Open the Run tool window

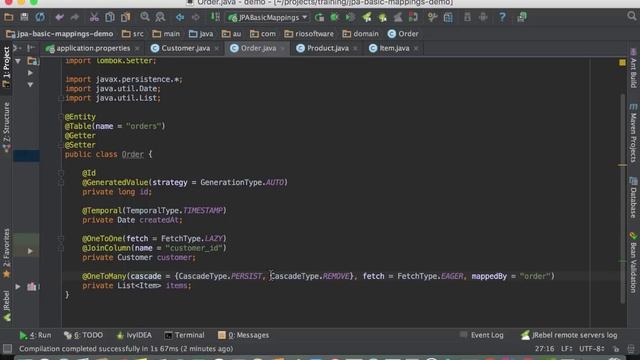[36, 336]
